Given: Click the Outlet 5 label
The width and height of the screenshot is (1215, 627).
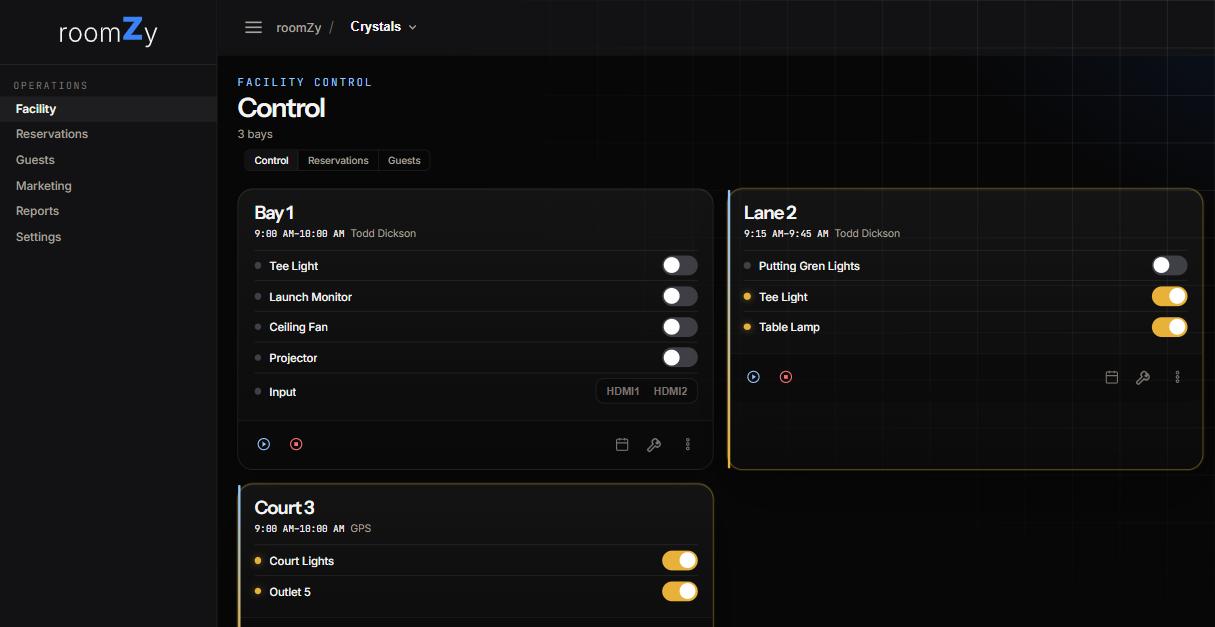Looking at the screenshot, I should [290, 592].
